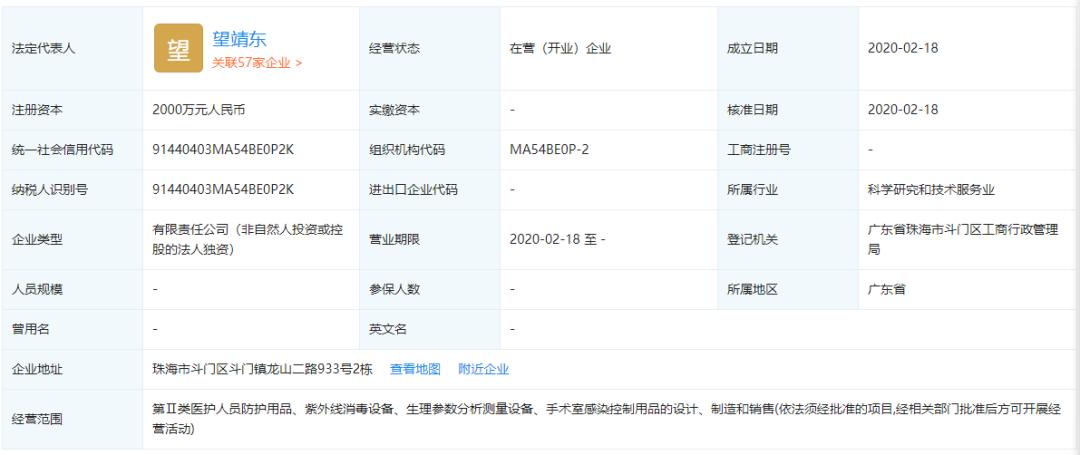Click the 2000万元人民币 value
Viewport: 1080px width, 455px height.
coord(199,109)
